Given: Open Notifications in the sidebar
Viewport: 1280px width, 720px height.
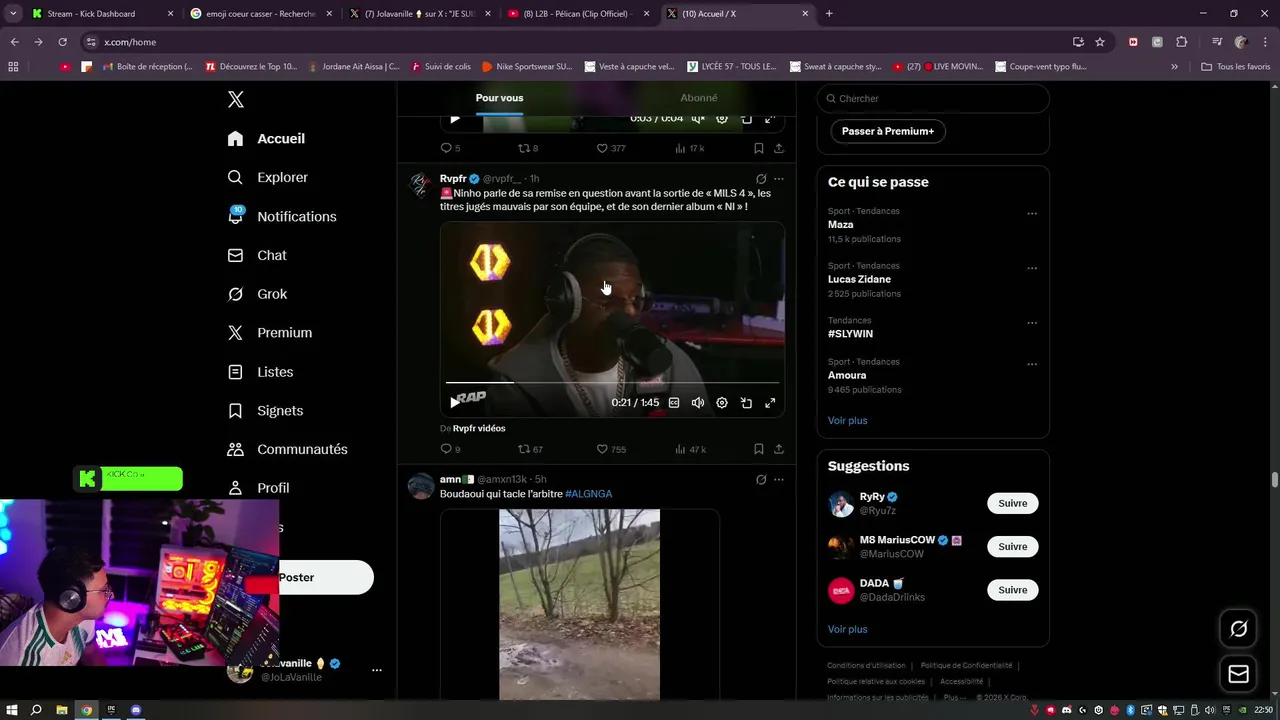Looking at the screenshot, I should [282, 216].
